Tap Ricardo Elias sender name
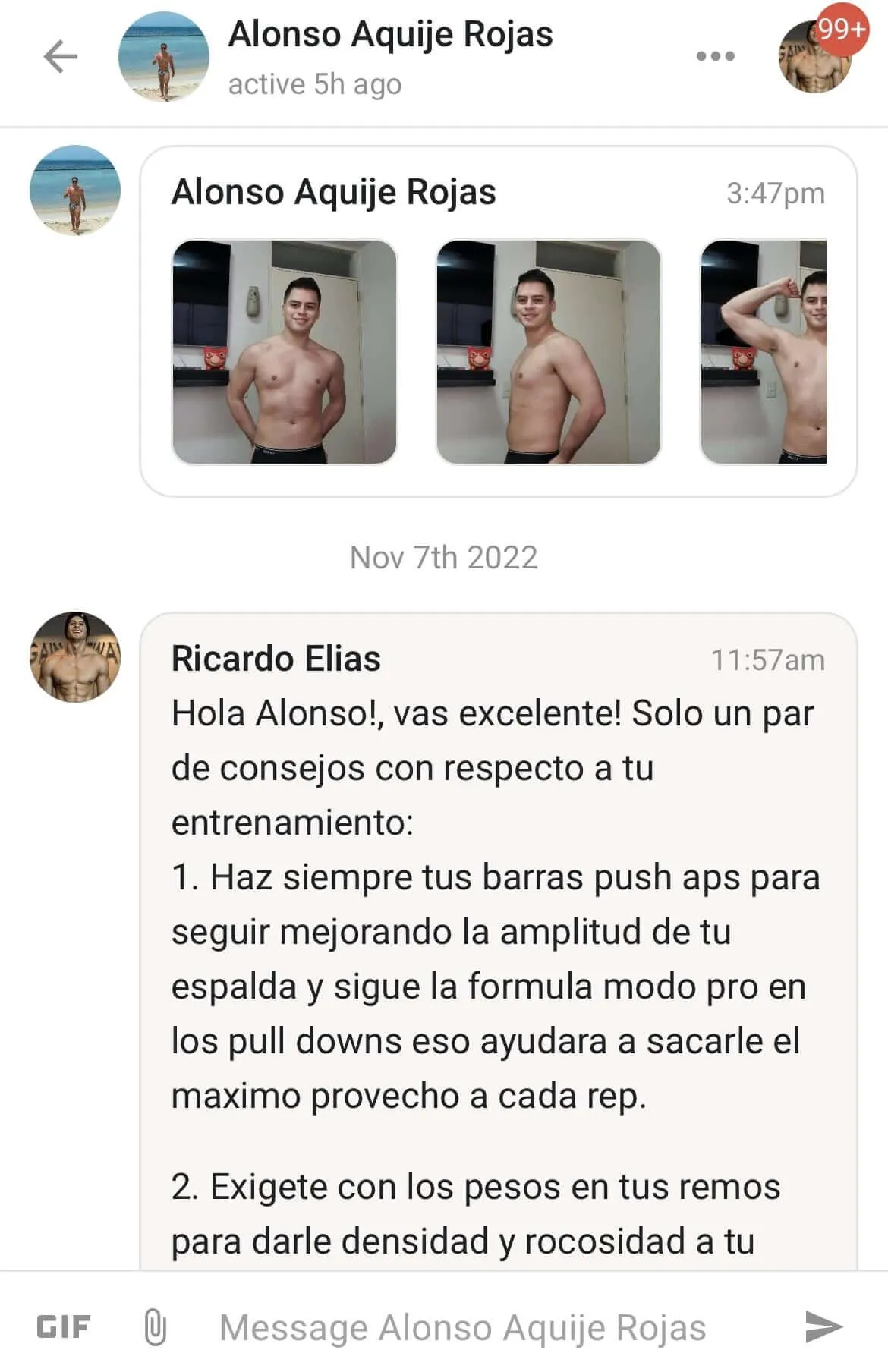The height and width of the screenshot is (1372, 888). pyautogui.click(x=276, y=658)
